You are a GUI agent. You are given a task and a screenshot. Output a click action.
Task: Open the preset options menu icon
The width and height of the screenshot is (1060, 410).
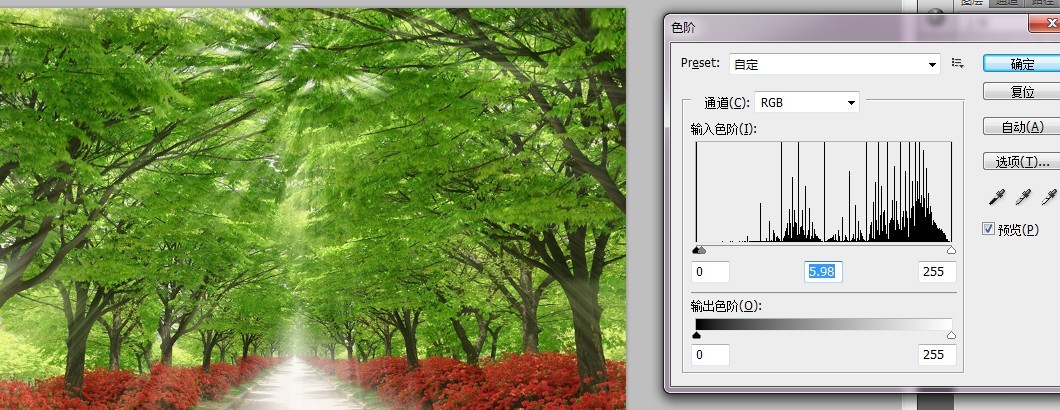pos(957,63)
